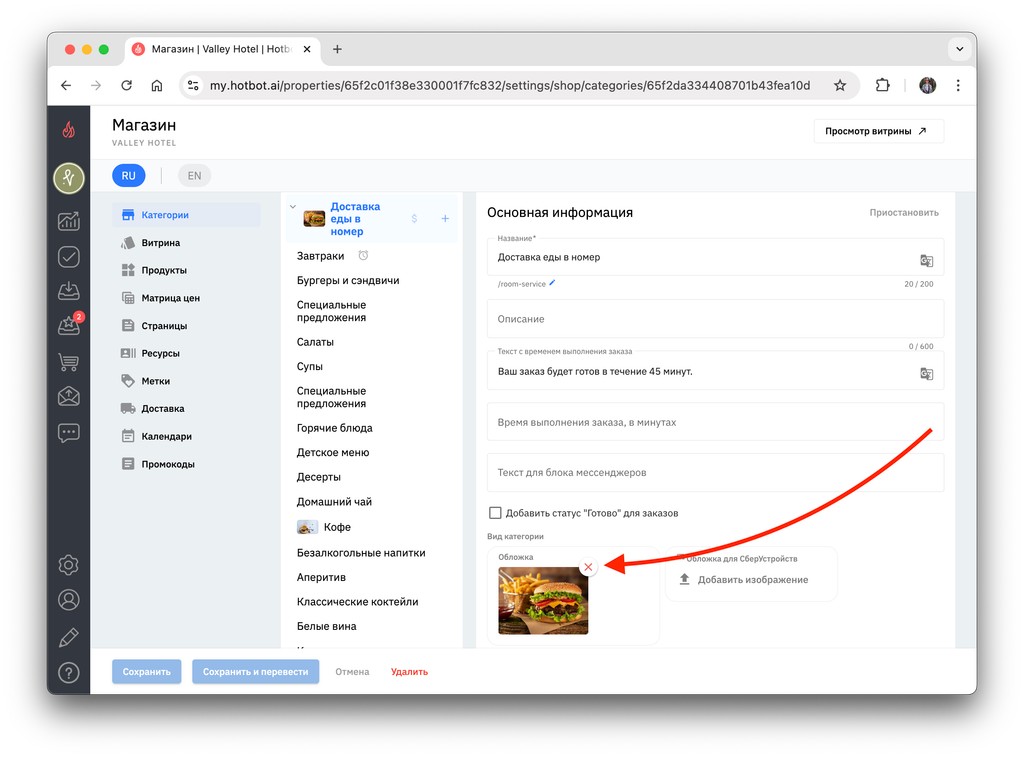1024x757 pixels.
Task: Open the reviews star icon with badge
Action: tap(69, 325)
